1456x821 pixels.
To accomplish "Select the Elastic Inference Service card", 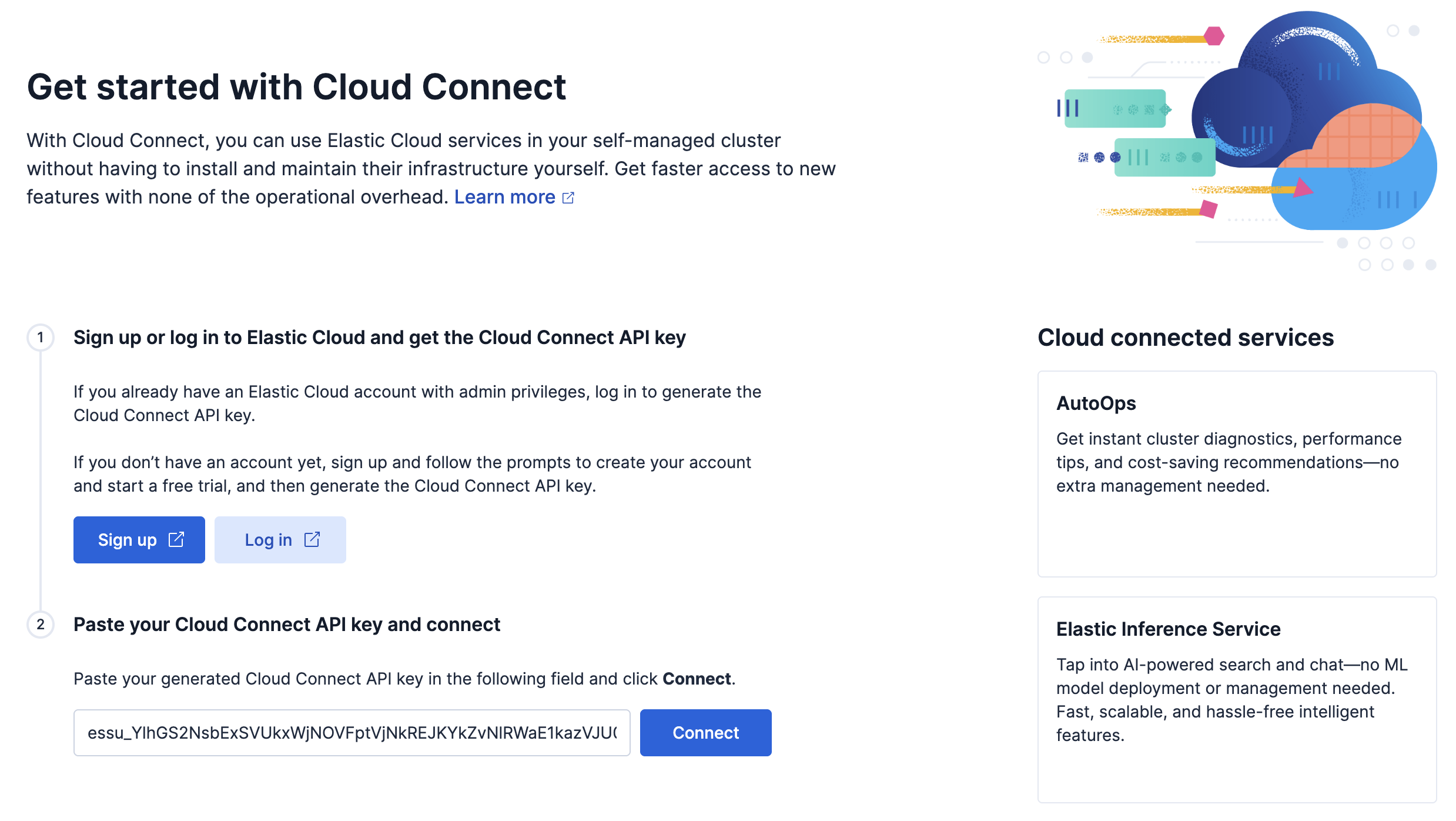I will [x=1237, y=700].
